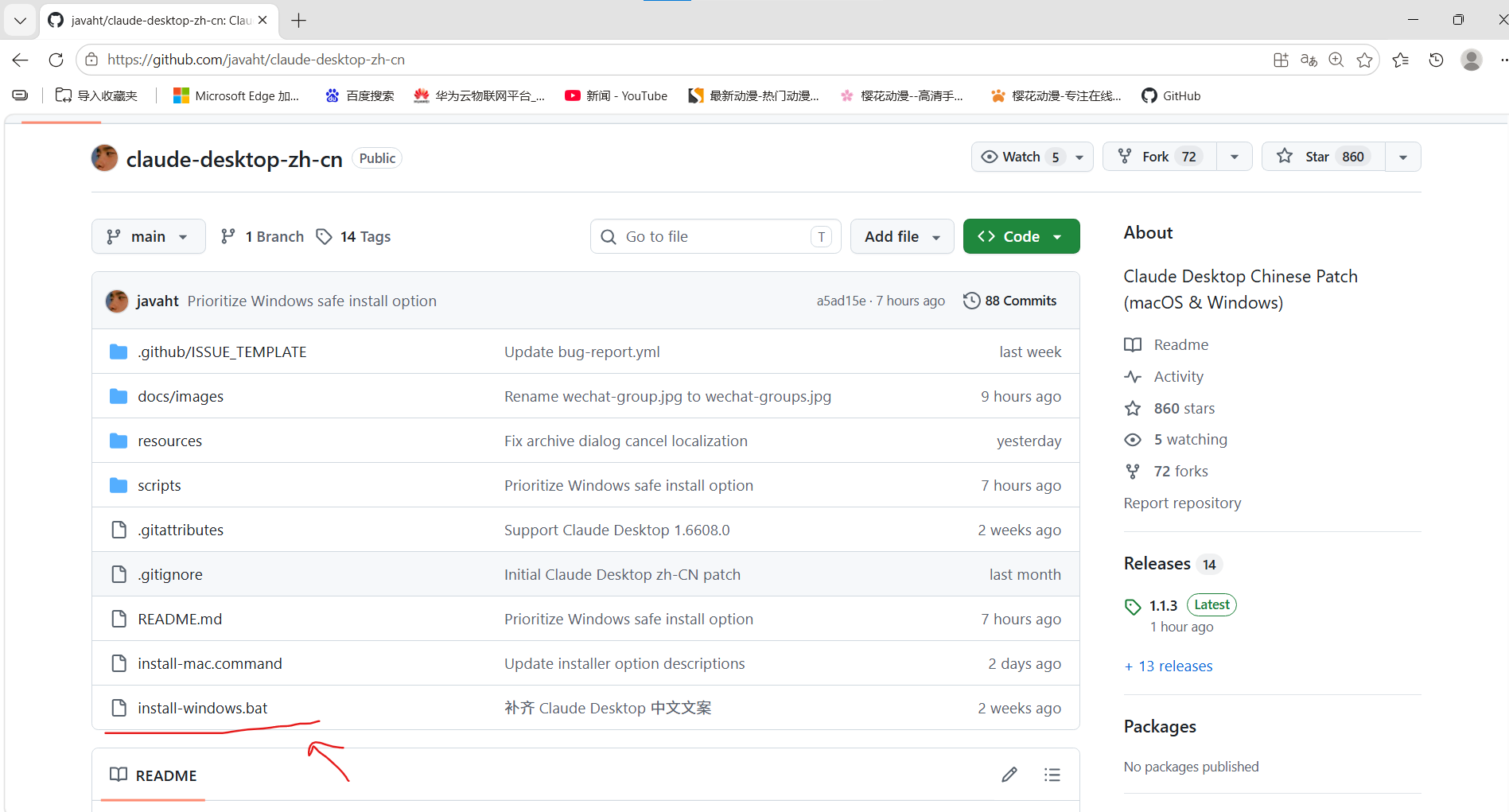Open the resources folder
Screen dimensions: 1509x812
click(x=170, y=441)
